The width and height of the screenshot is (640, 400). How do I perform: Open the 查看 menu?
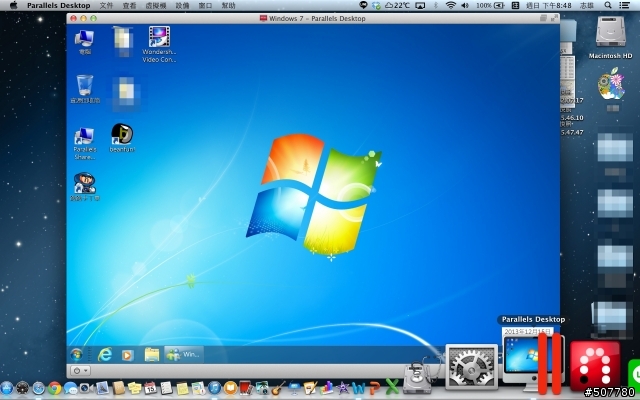[129, 5]
